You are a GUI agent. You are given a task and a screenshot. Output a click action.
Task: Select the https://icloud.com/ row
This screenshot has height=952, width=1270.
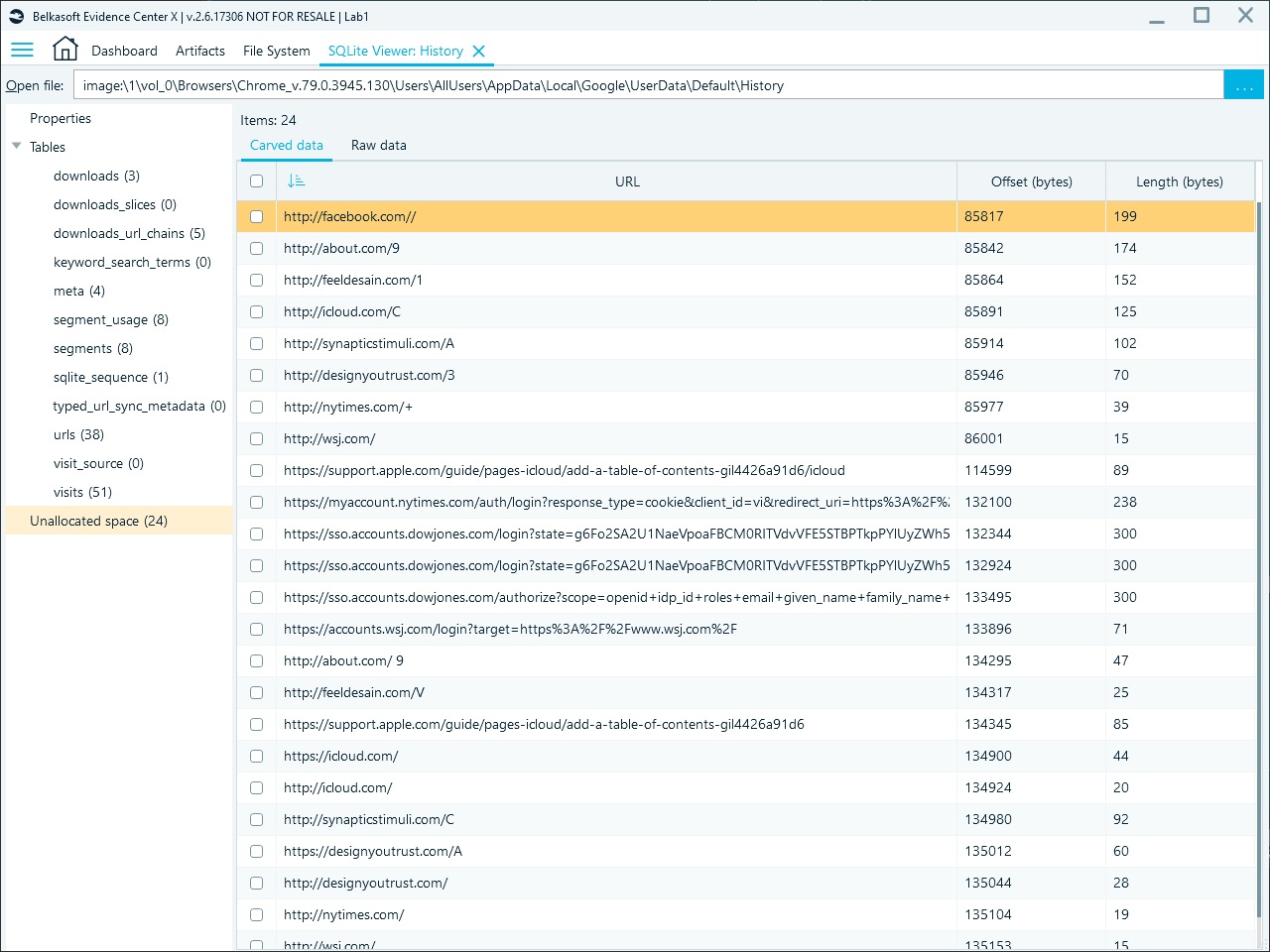(745, 756)
